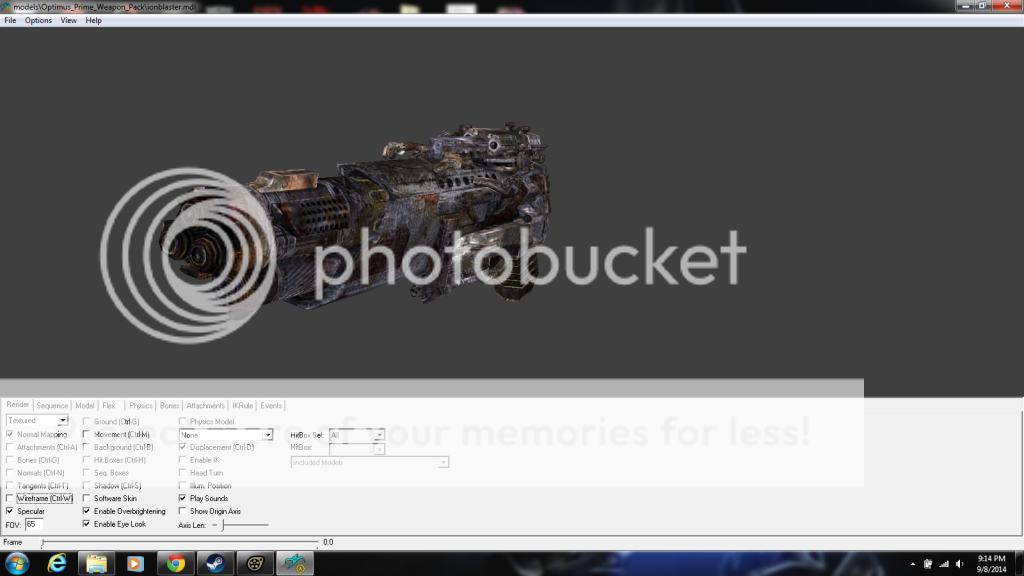Open Windows Media Player from taskbar

pos(136,563)
